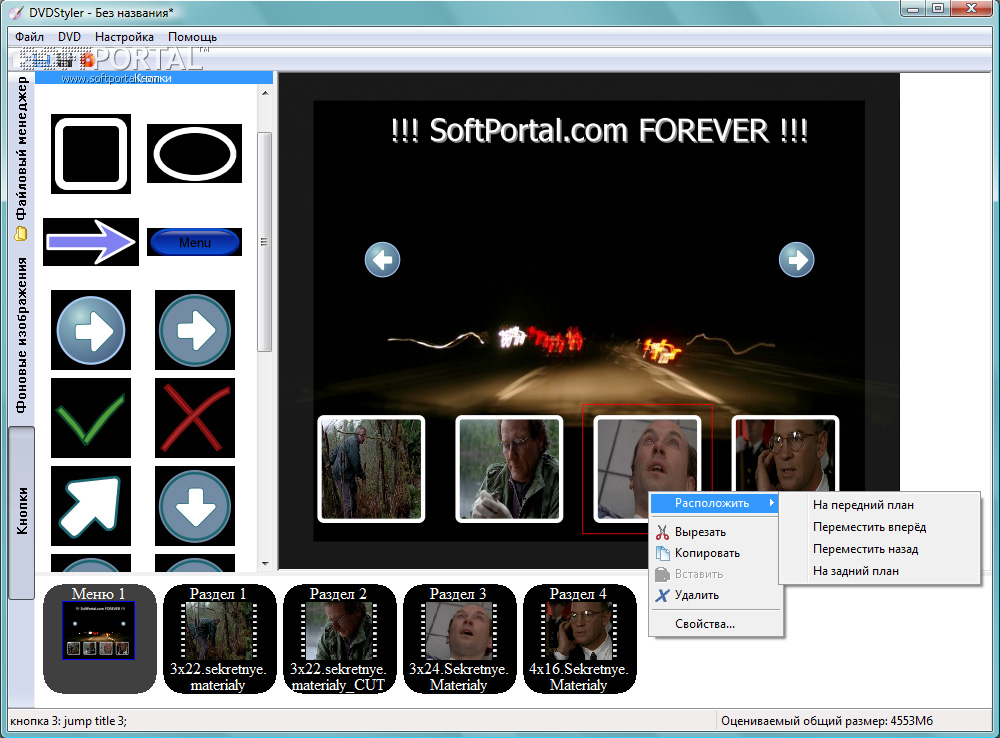Open the Файл menu
The height and width of the screenshot is (738, 1000).
tap(29, 37)
